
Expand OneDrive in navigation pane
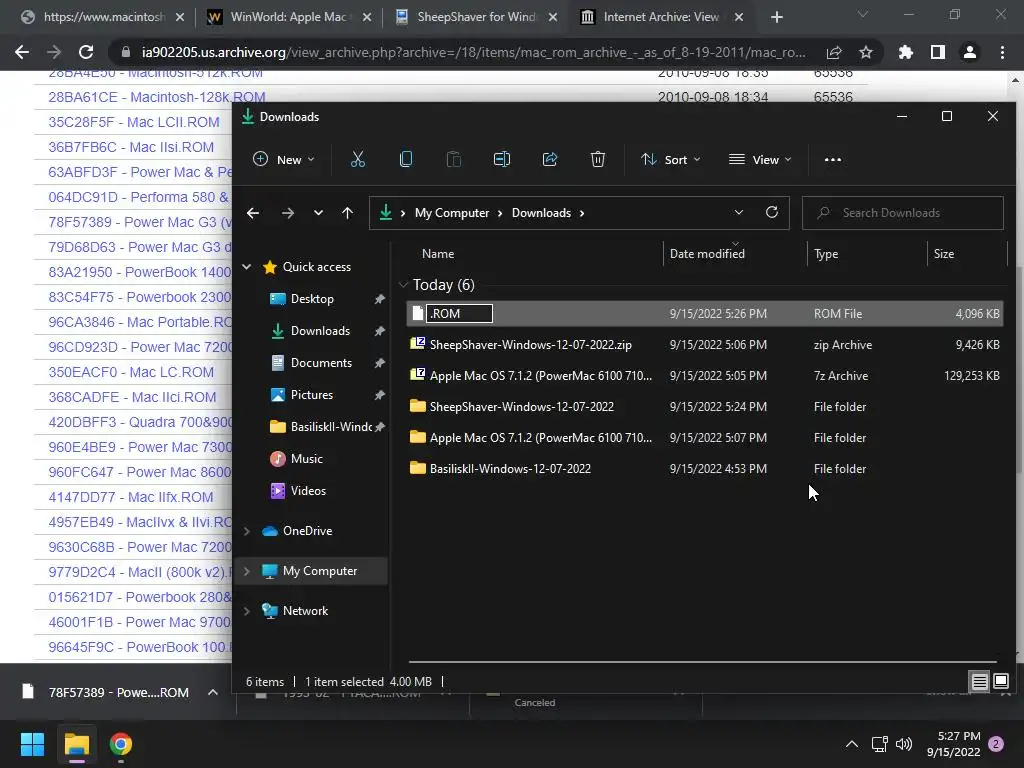(247, 531)
